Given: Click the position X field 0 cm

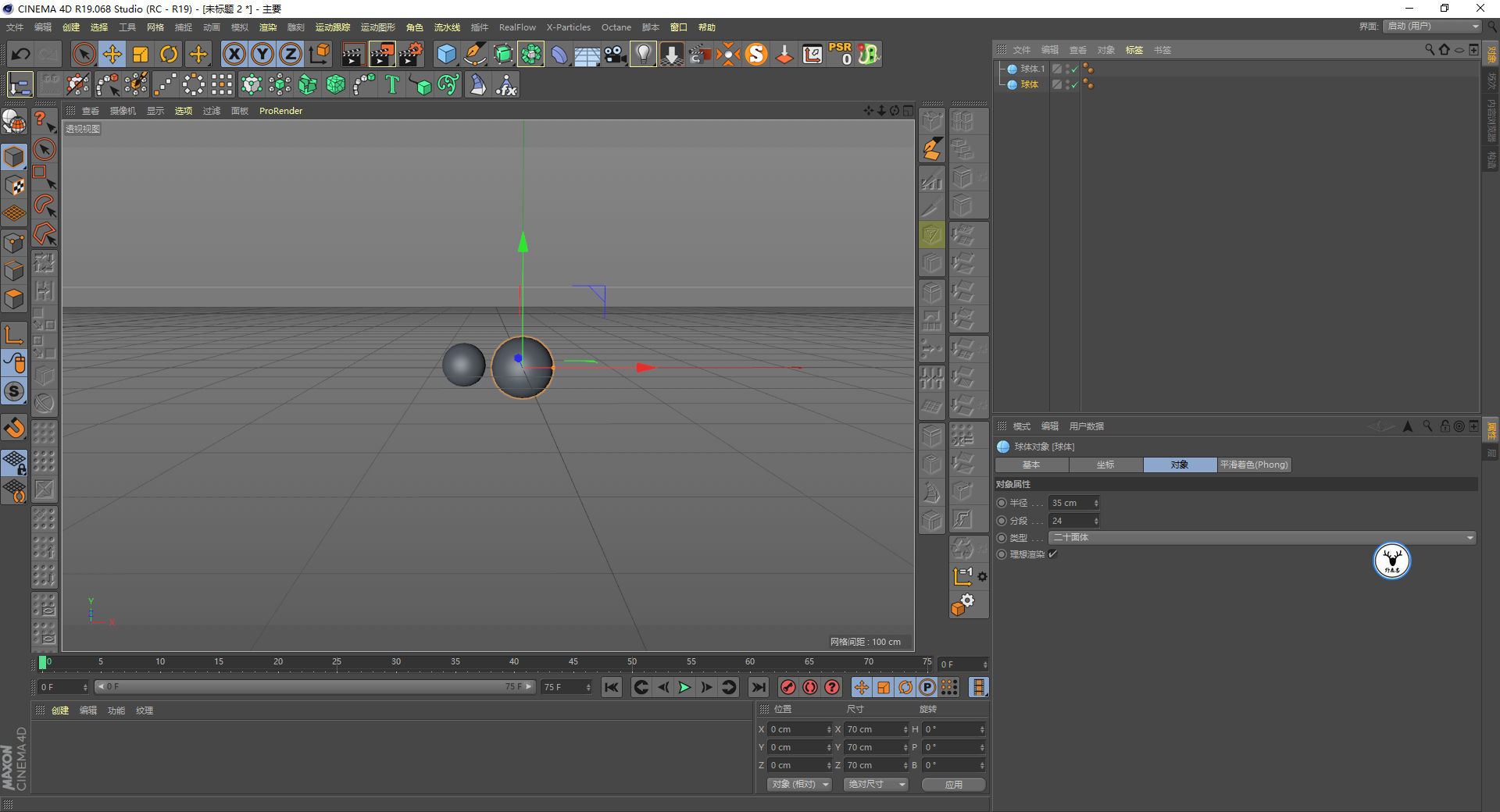Looking at the screenshot, I should coord(800,729).
